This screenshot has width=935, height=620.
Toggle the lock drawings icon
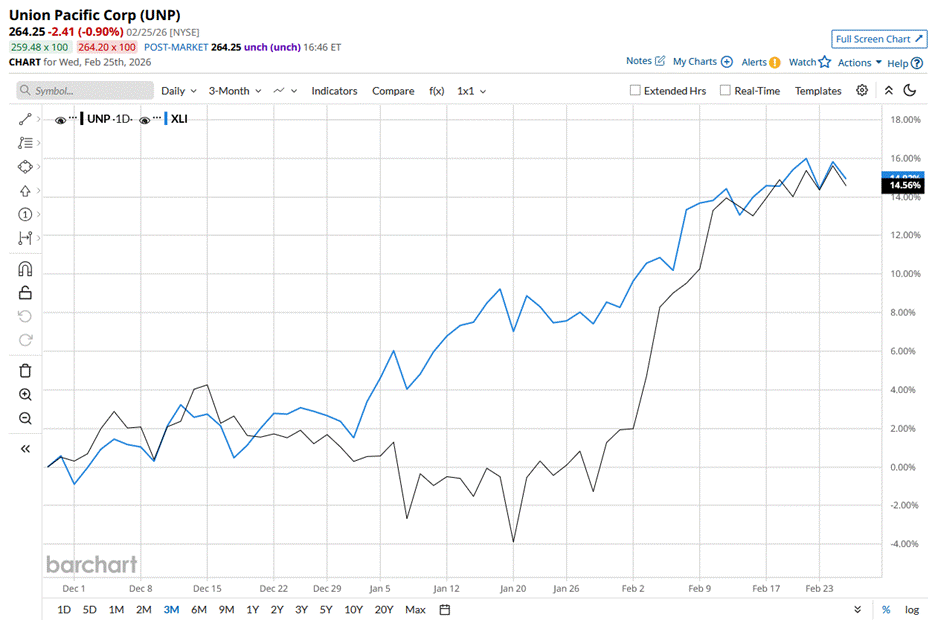pos(25,293)
